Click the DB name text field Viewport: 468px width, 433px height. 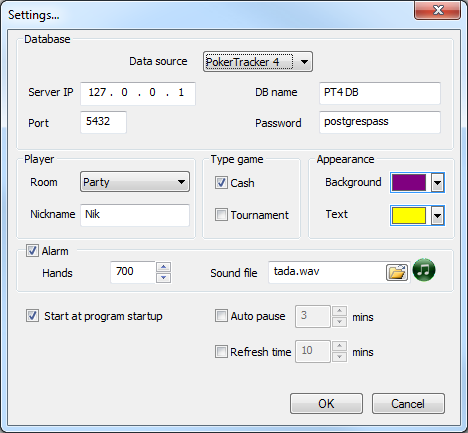click(380, 93)
